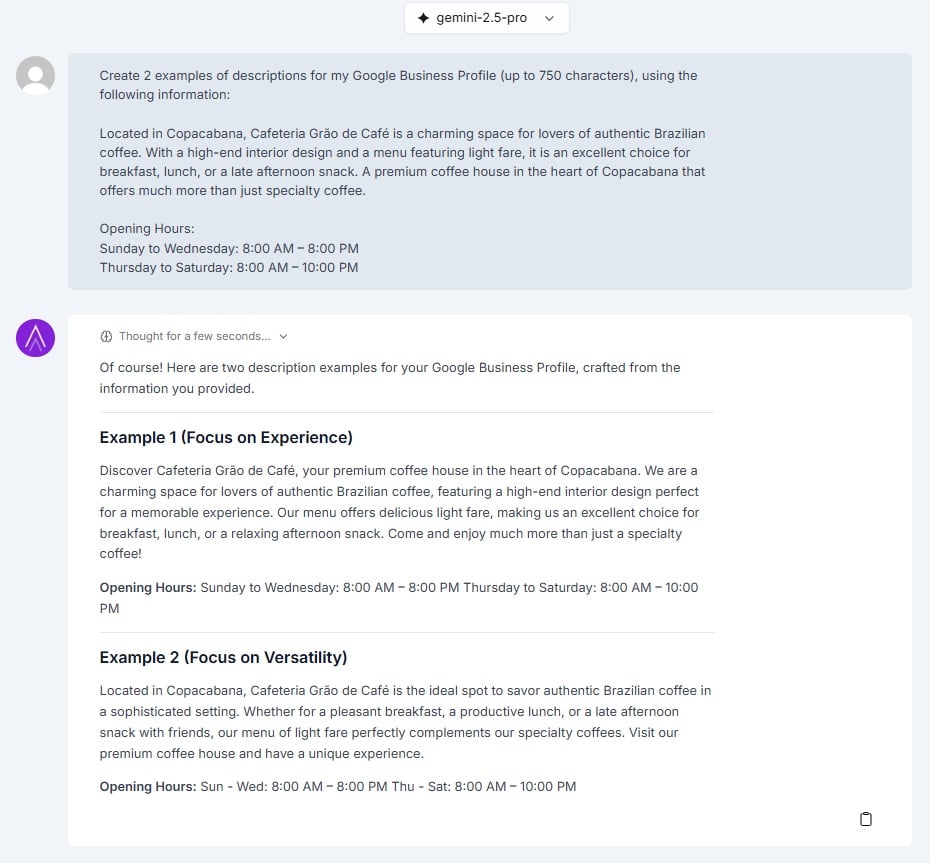Expand the "Thought for a few seconds" section
The width and height of the screenshot is (930, 863).
point(195,336)
